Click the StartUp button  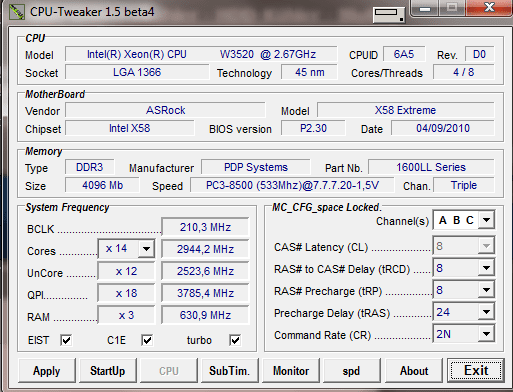[108, 371]
